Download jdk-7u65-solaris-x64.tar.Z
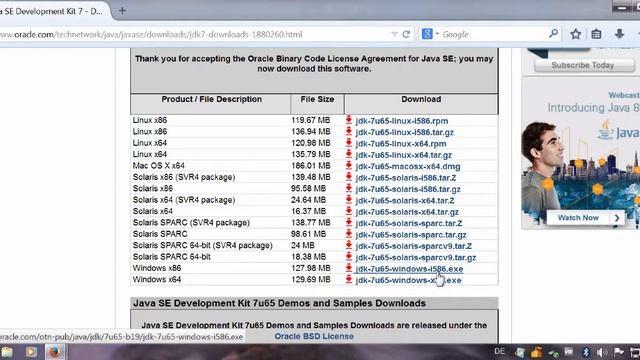This screenshot has height=360, width=640. coord(405,201)
